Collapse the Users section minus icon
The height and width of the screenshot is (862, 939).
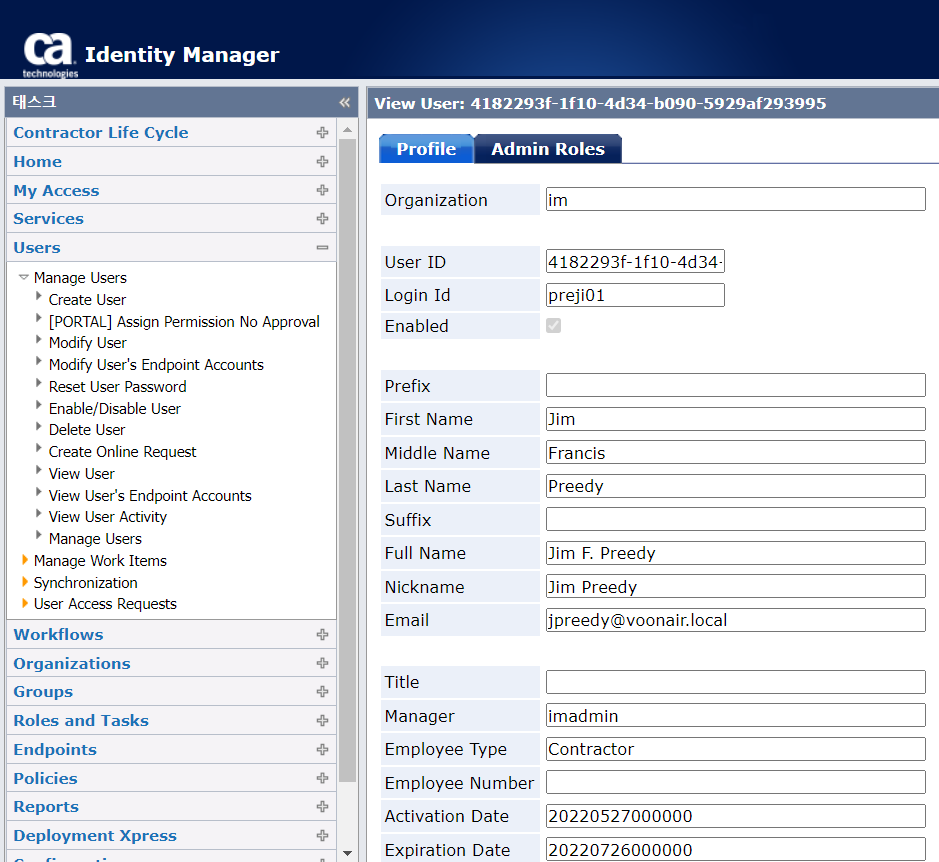tap(322, 247)
